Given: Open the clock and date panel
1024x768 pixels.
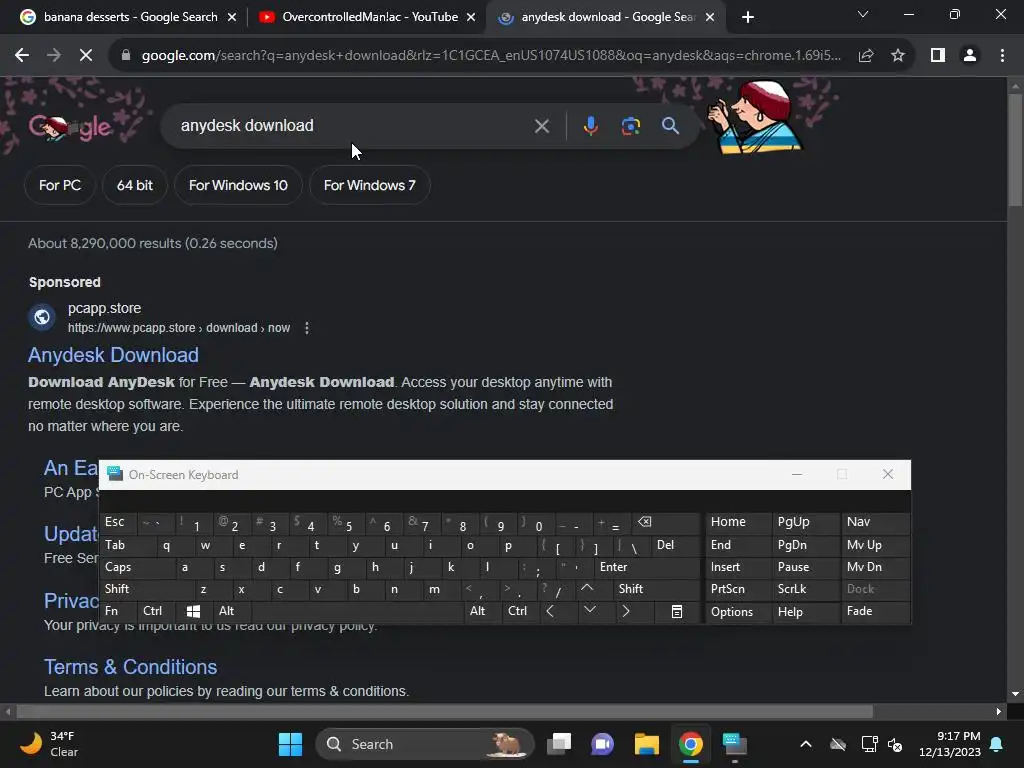Looking at the screenshot, I should click(950, 744).
